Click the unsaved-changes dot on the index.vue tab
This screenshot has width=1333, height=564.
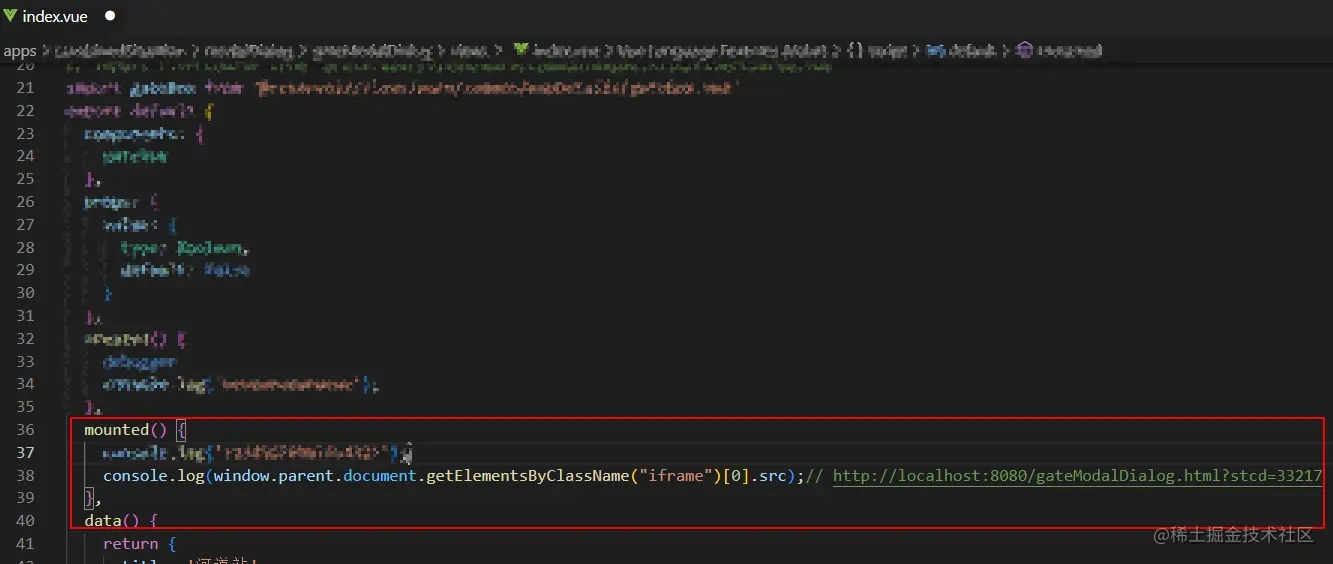tap(110, 16)
